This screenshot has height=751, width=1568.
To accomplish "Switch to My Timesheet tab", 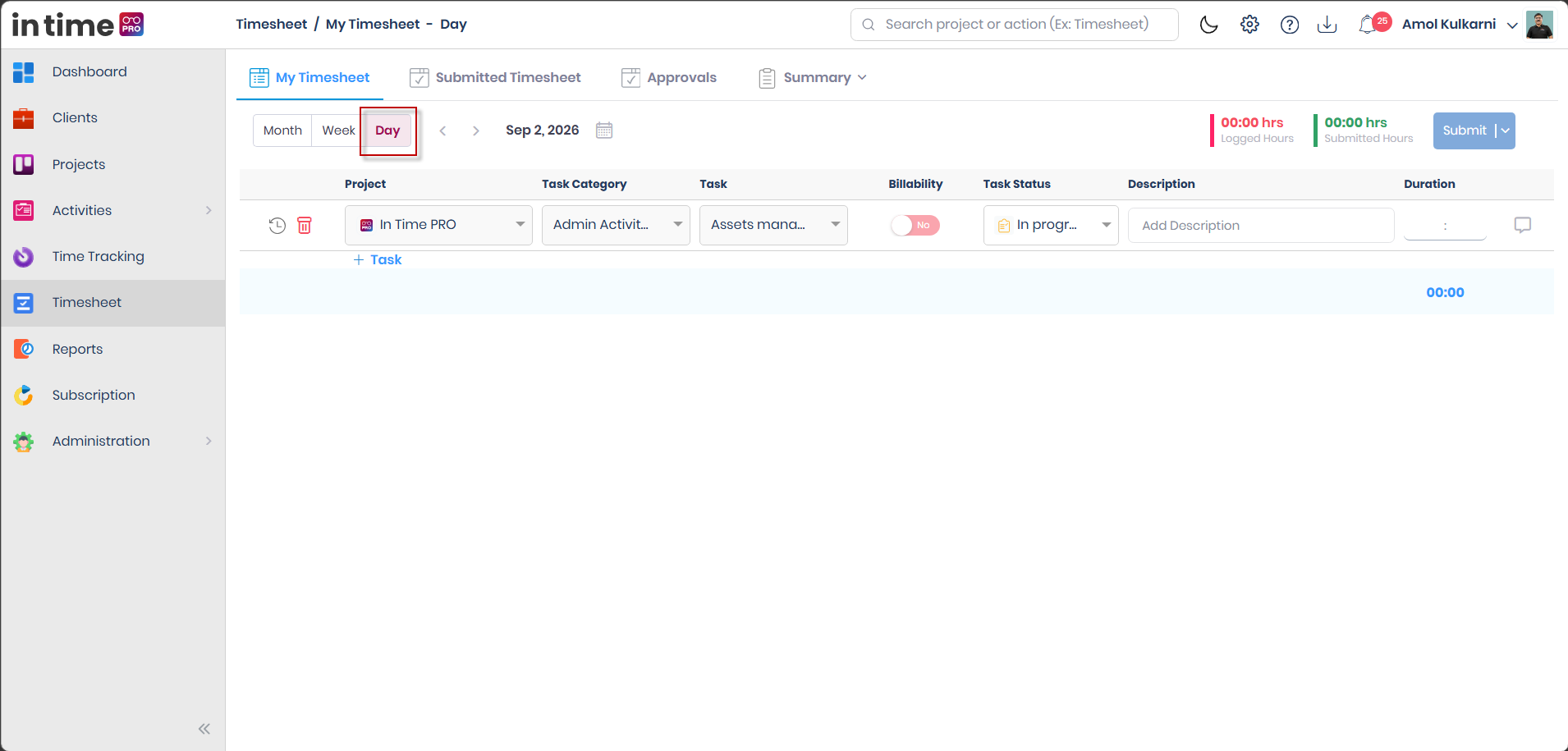I will [309, 77].
